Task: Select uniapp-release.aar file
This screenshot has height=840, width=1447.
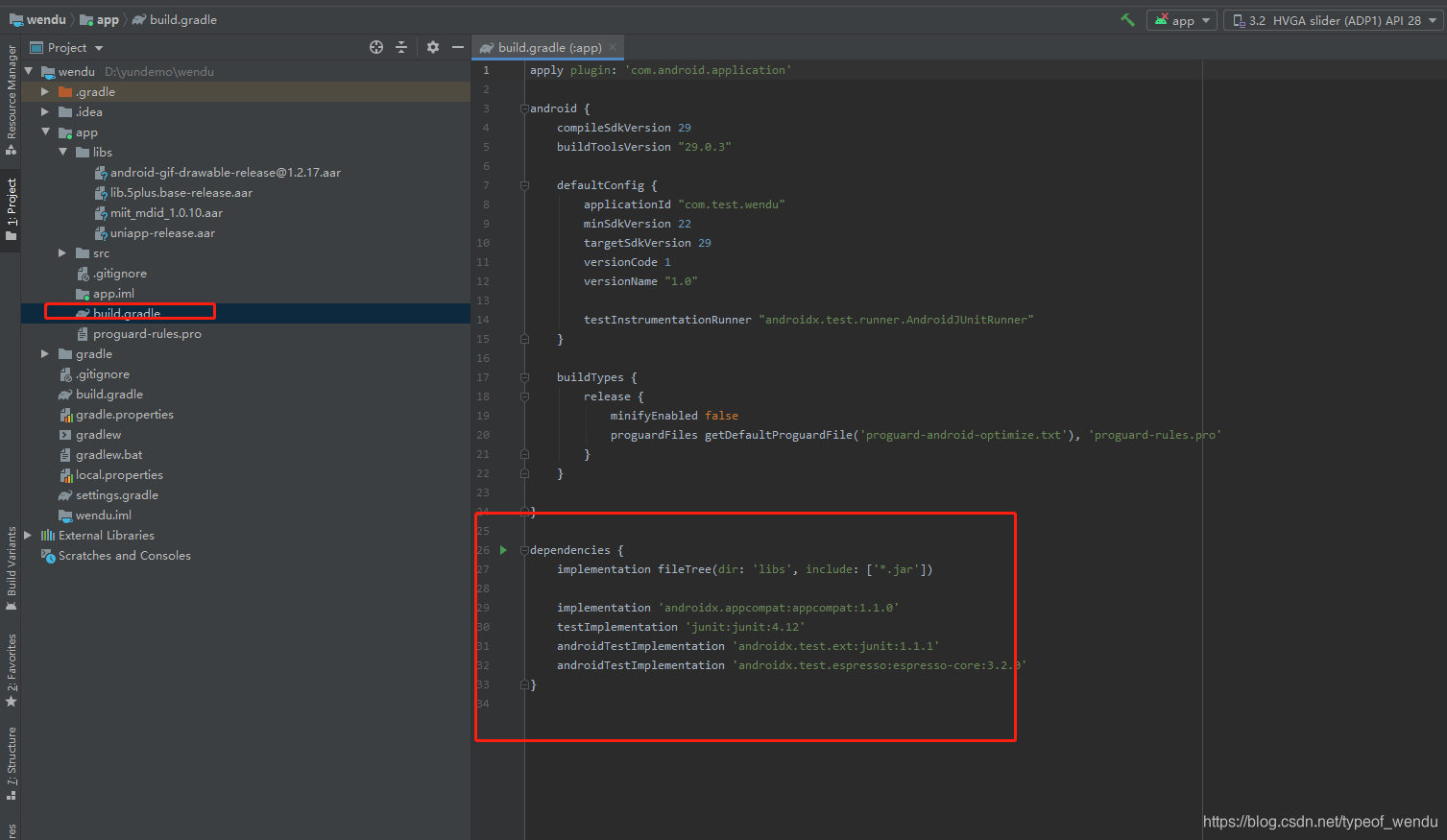Action: [x=162, y=233]
